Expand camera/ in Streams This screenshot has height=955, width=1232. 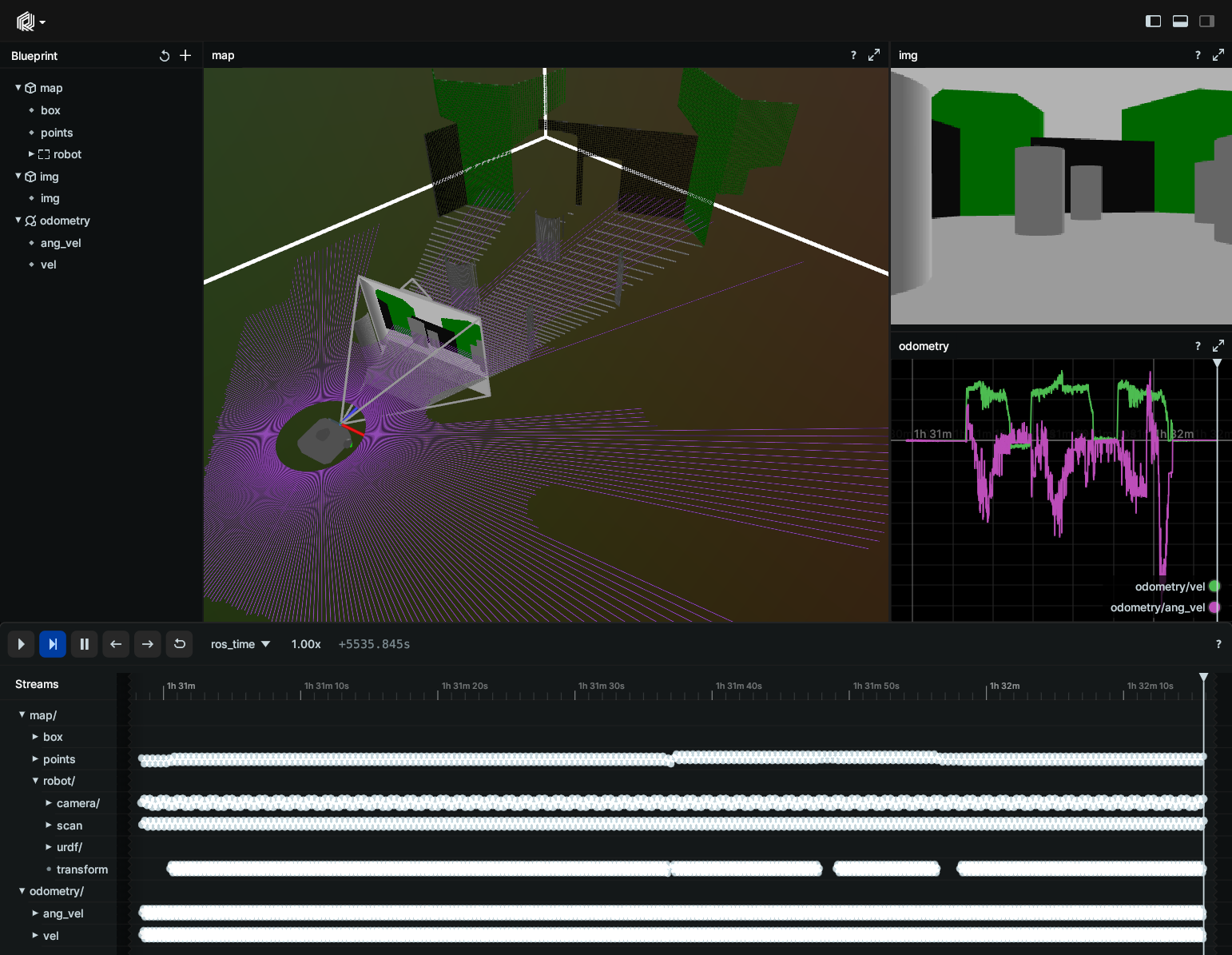[49, 802]
